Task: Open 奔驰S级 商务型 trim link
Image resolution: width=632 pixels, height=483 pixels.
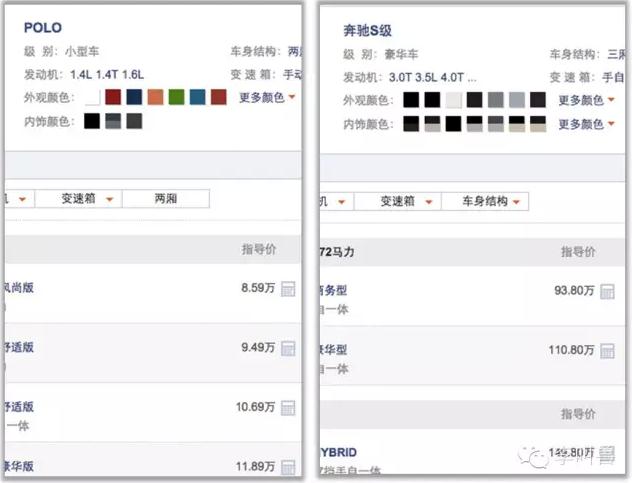Action: [333, 290]
